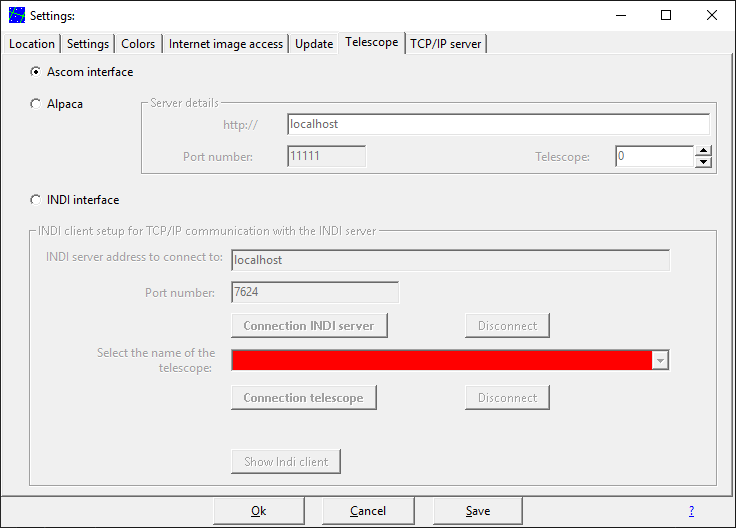Click Cancel to discard settings
This screenshot has height=528, width=736.
[368, 511]
